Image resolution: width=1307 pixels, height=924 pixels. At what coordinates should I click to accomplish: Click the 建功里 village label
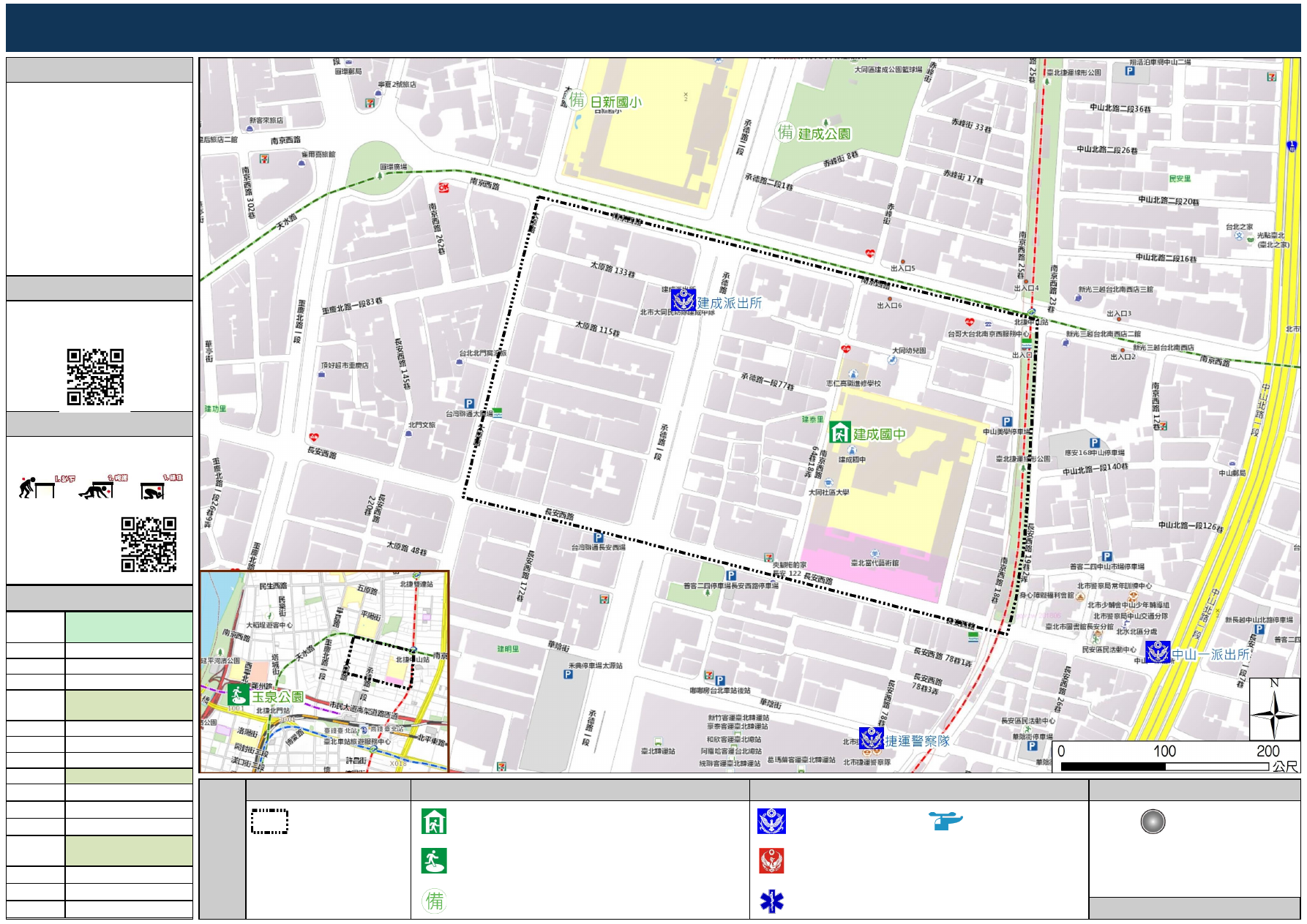215,409
